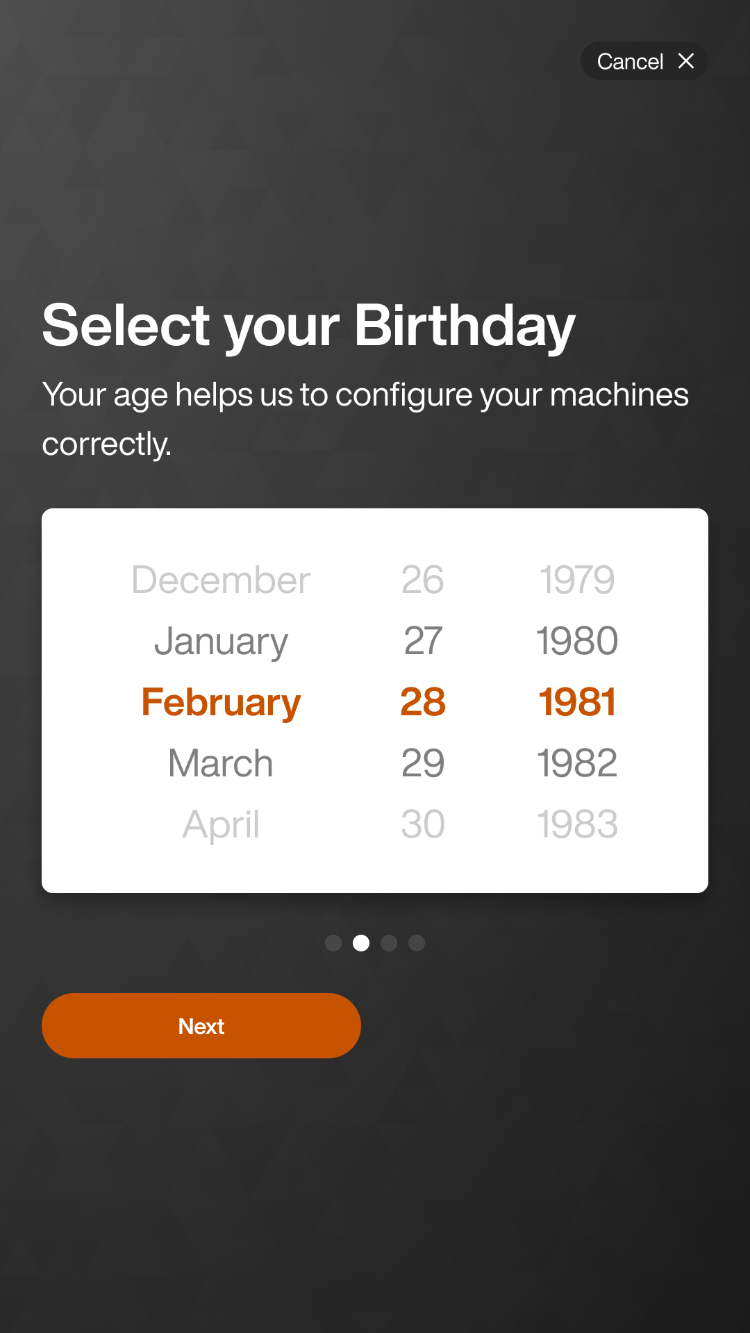Select January in the month picker
The image size is (750, 1333).
tap(220, 641)
